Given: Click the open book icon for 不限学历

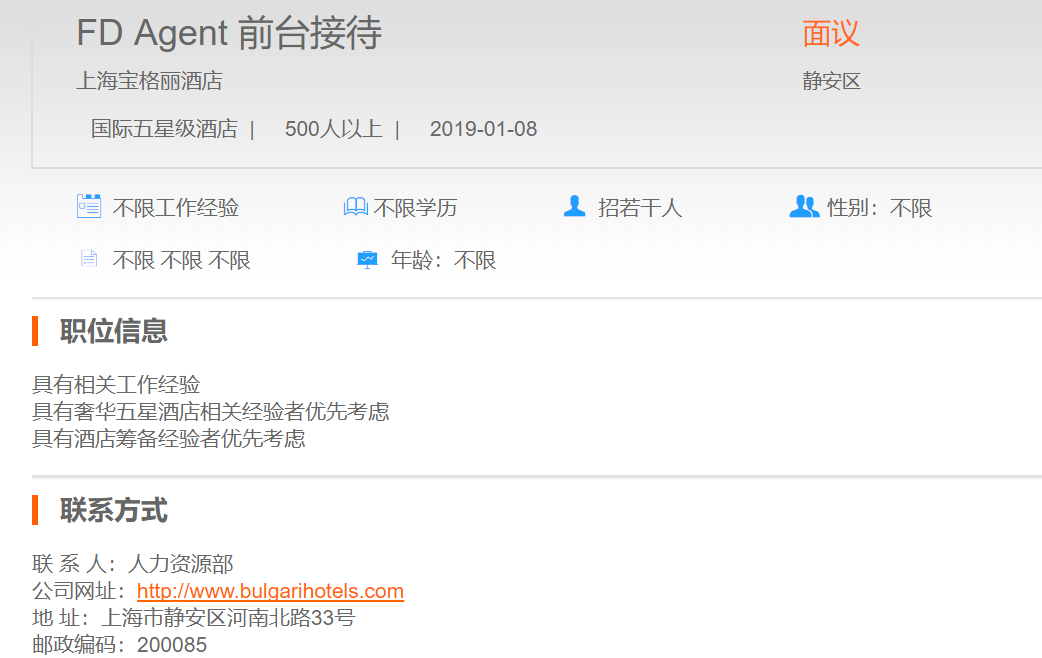Looking at the screenshot, I should pyautogui.click(x=355, y=207).
